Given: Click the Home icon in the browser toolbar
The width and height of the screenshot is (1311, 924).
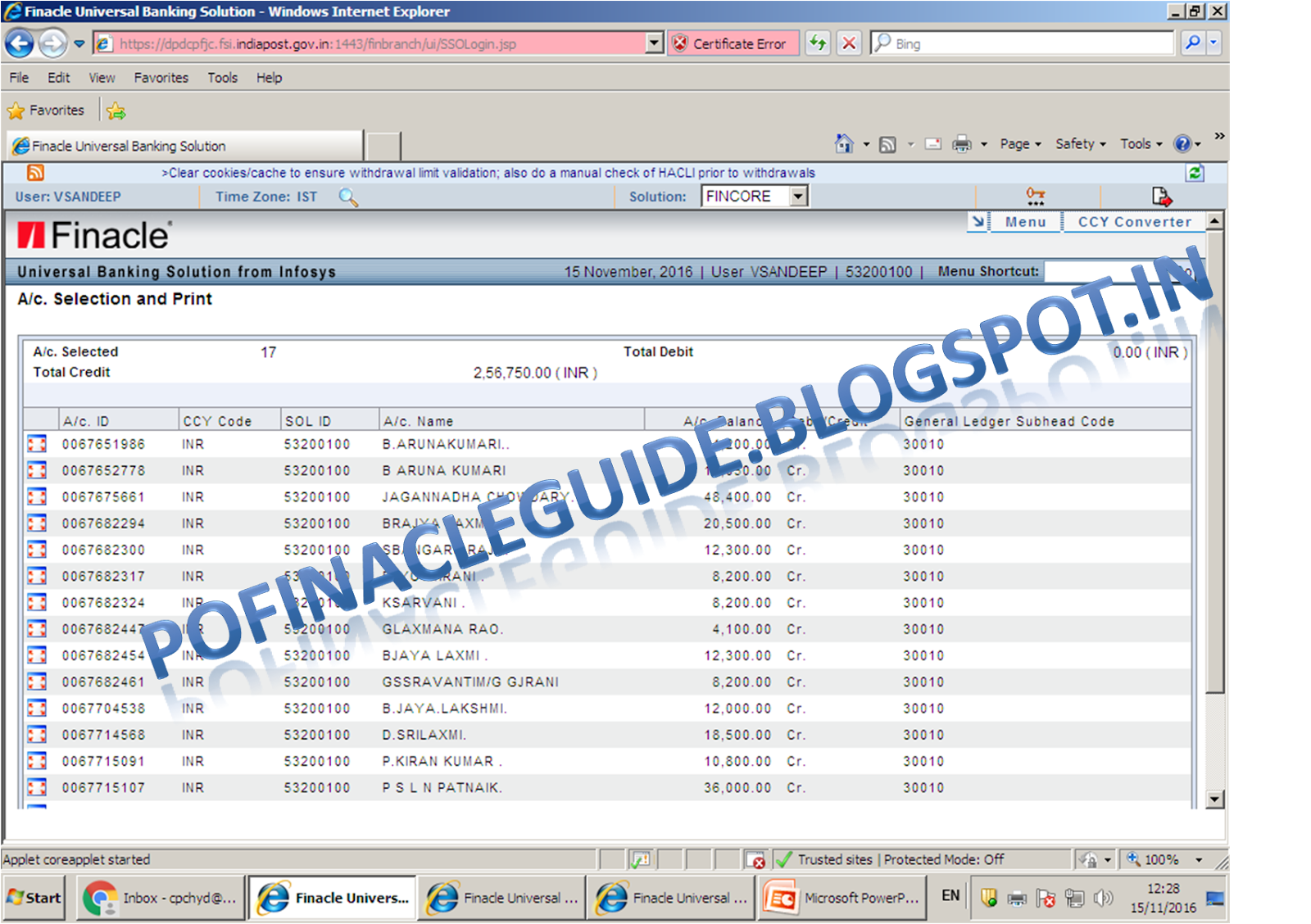Looking at the screenshot, I should (x=843, y=143).
